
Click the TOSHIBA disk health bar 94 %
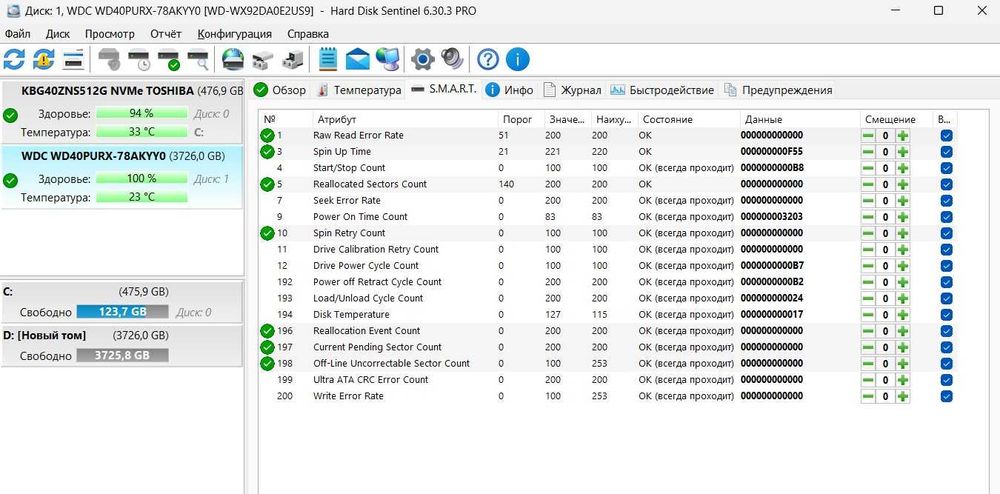pyautogui.click(x=142, y=113)
